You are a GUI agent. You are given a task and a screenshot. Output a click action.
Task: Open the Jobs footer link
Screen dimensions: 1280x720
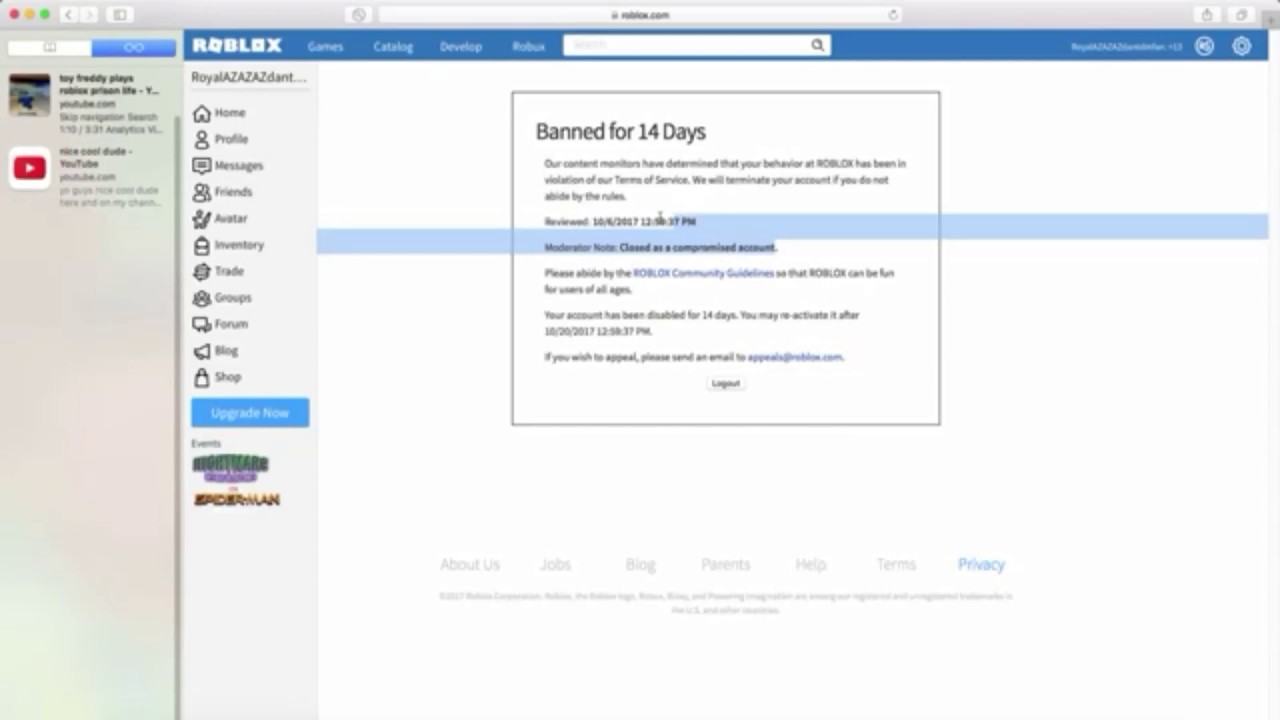(x=555, y=564)
